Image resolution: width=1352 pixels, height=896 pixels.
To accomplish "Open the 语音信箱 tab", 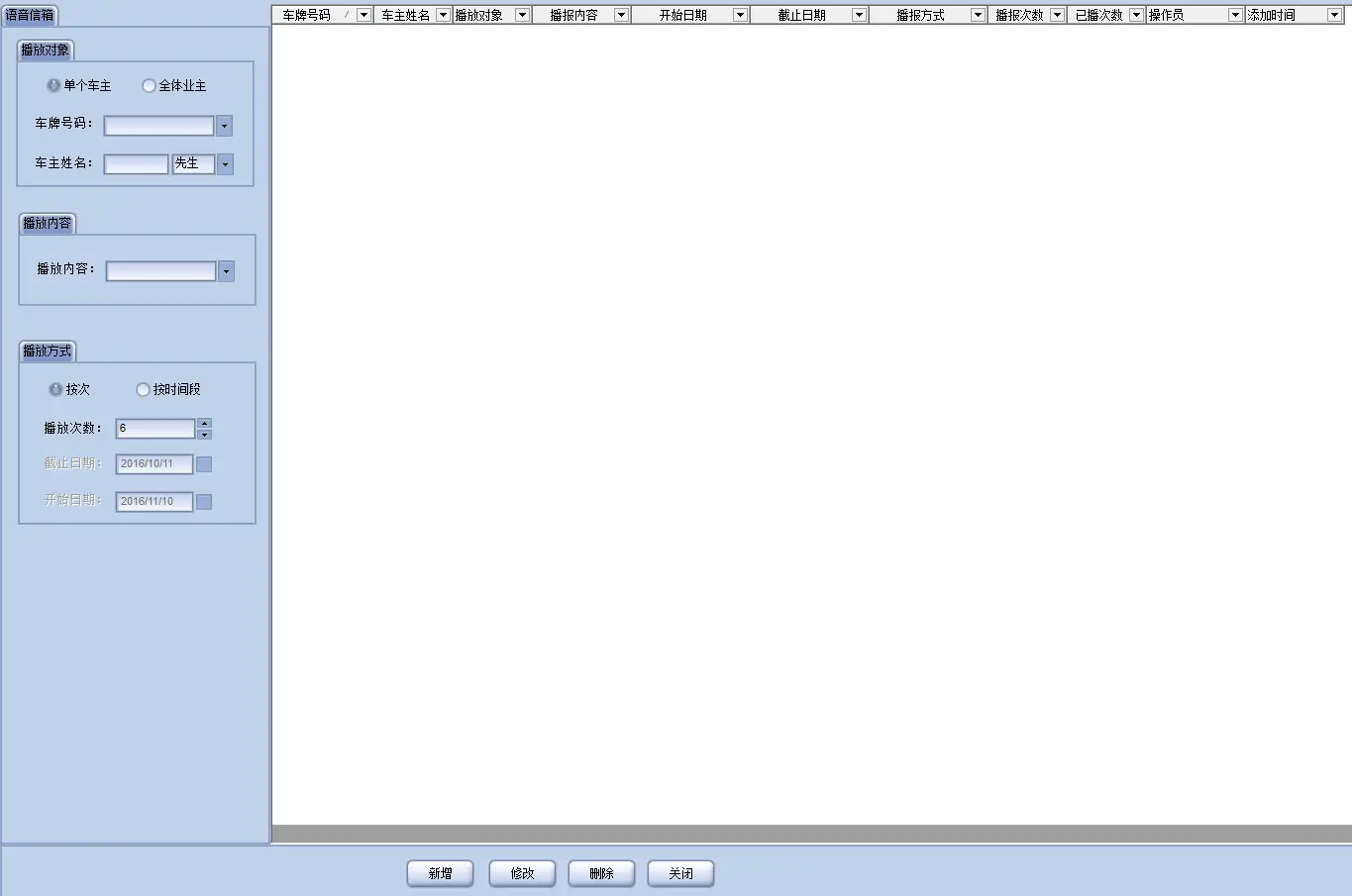I will point(30,15).
